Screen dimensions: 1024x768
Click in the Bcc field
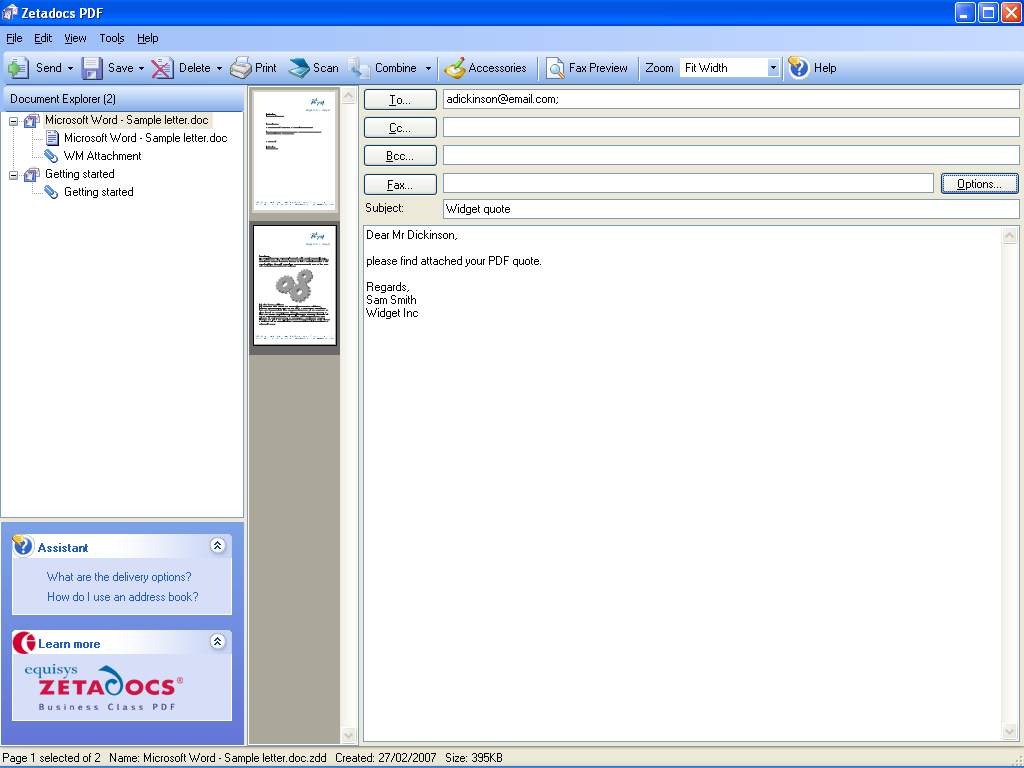click(731, 155)
